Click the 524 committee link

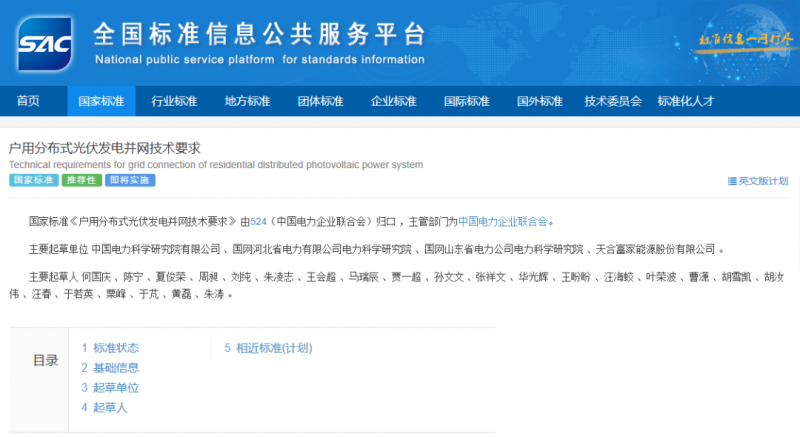point(258,221)
